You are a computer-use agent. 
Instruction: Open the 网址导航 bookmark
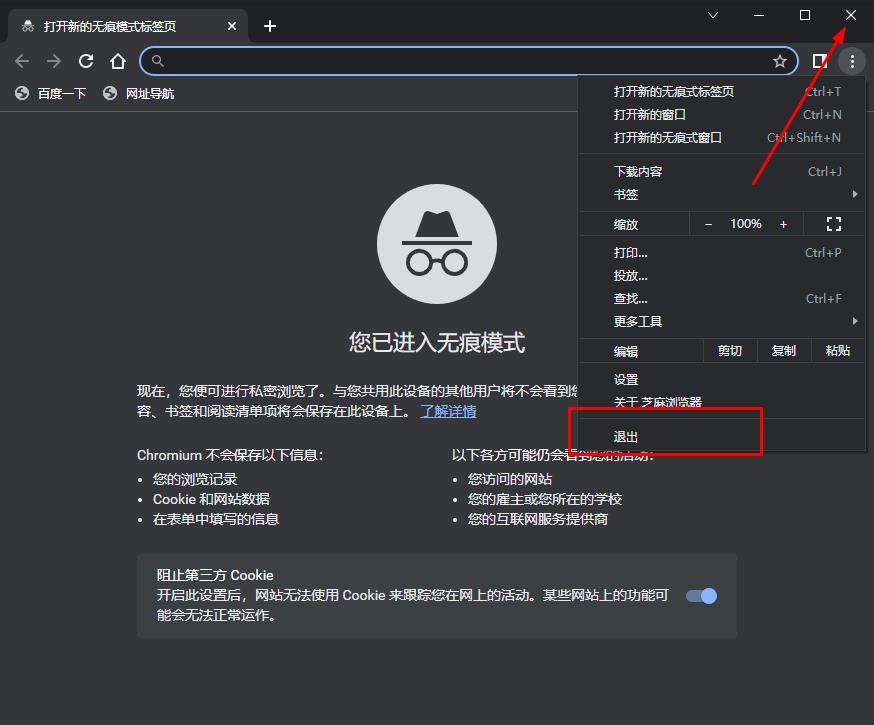[147, 93]
